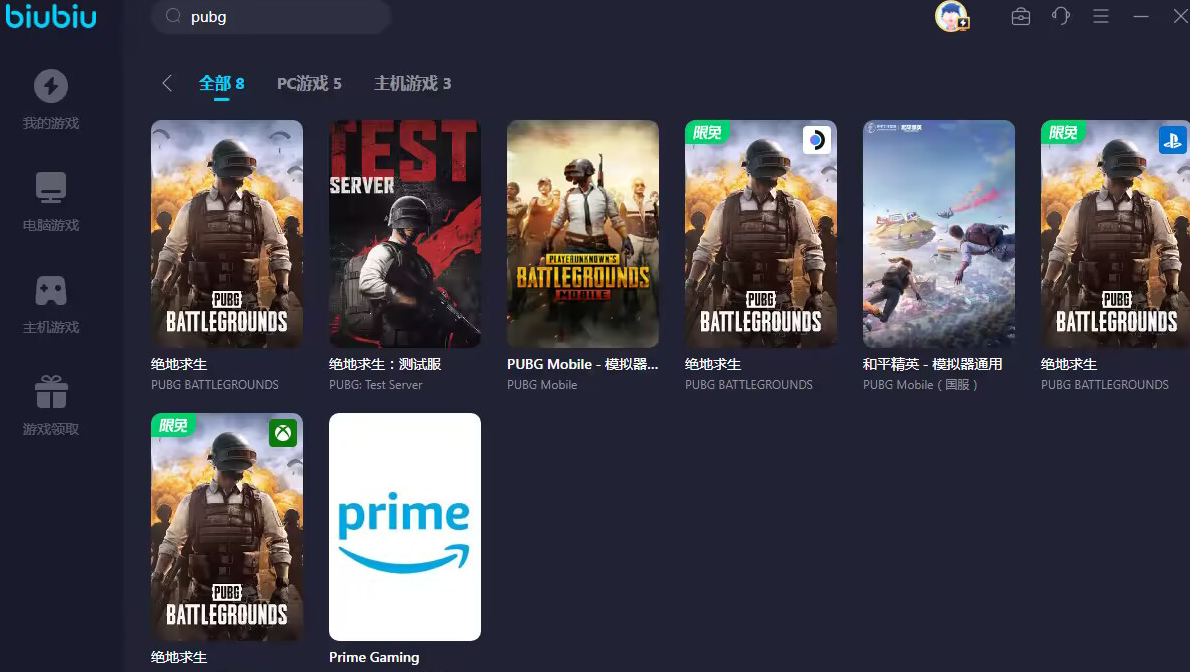Select the PUBG Test Server game cover
The height and width of the screenshot is (672, 1190).
405,234
